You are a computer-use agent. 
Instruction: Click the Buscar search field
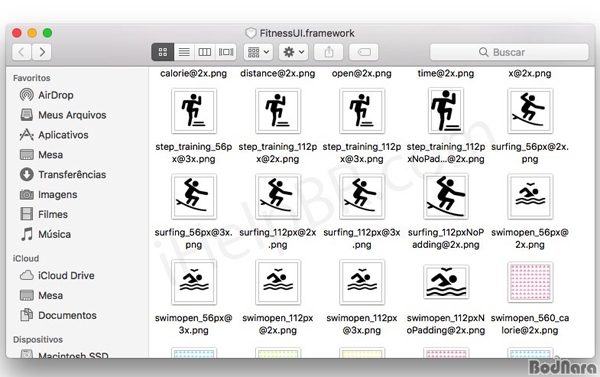(509, 52)
